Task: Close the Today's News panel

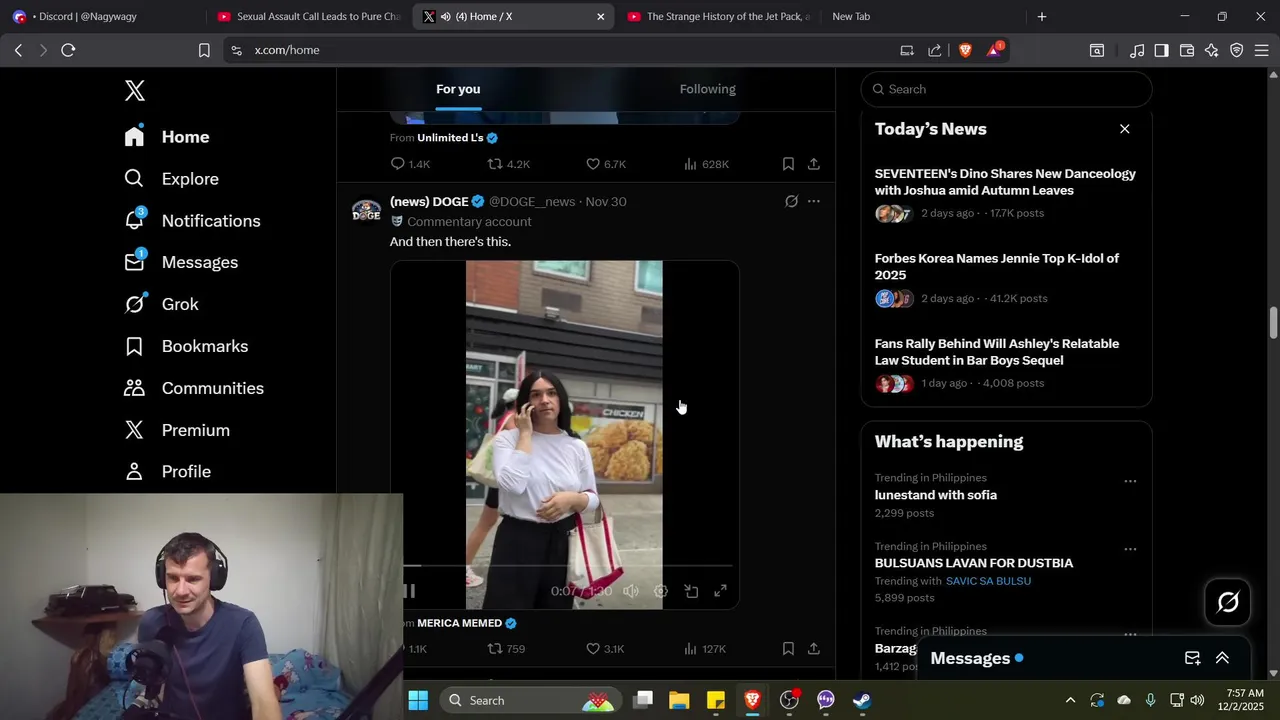Action: pyautogui.click(x=1125, y=129)
